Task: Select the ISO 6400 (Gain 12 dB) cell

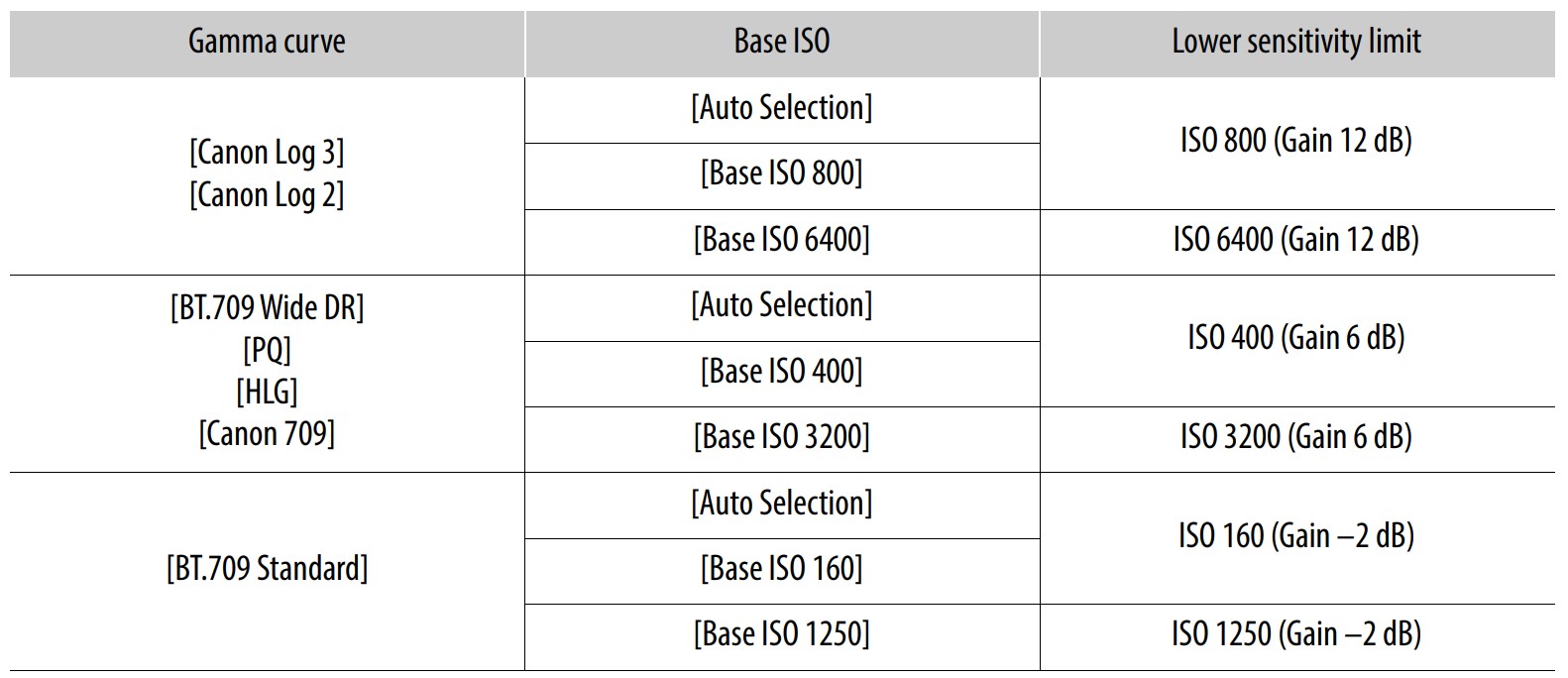Action: [1296, 240]
